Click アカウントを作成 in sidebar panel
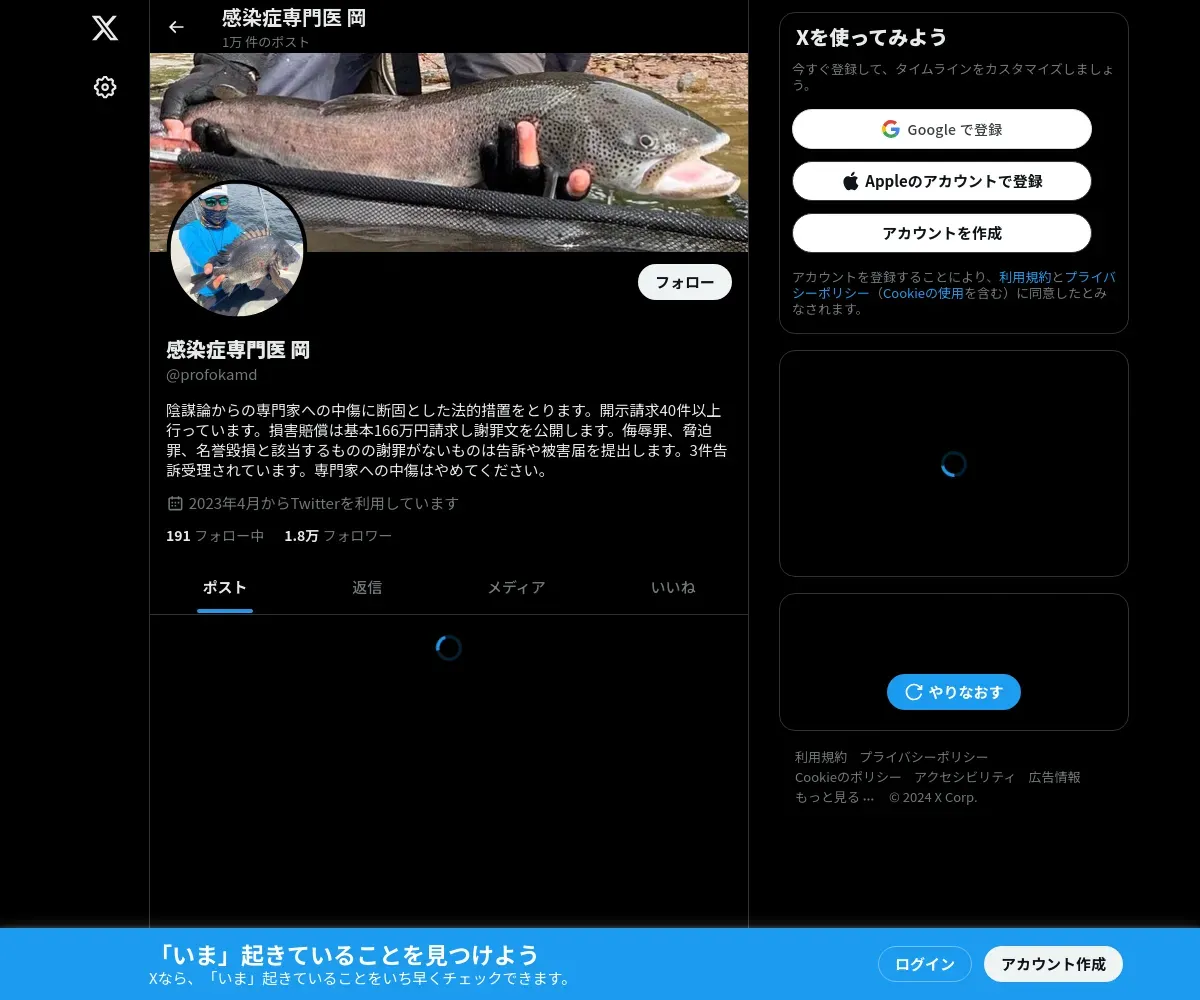This screenshot has height=1000, width=1200. click(x=942, y=233)
